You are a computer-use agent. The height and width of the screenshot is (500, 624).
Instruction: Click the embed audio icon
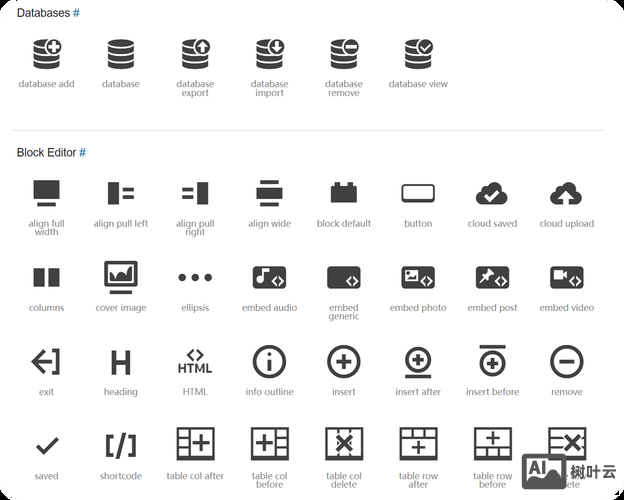(x=269, y=277)
